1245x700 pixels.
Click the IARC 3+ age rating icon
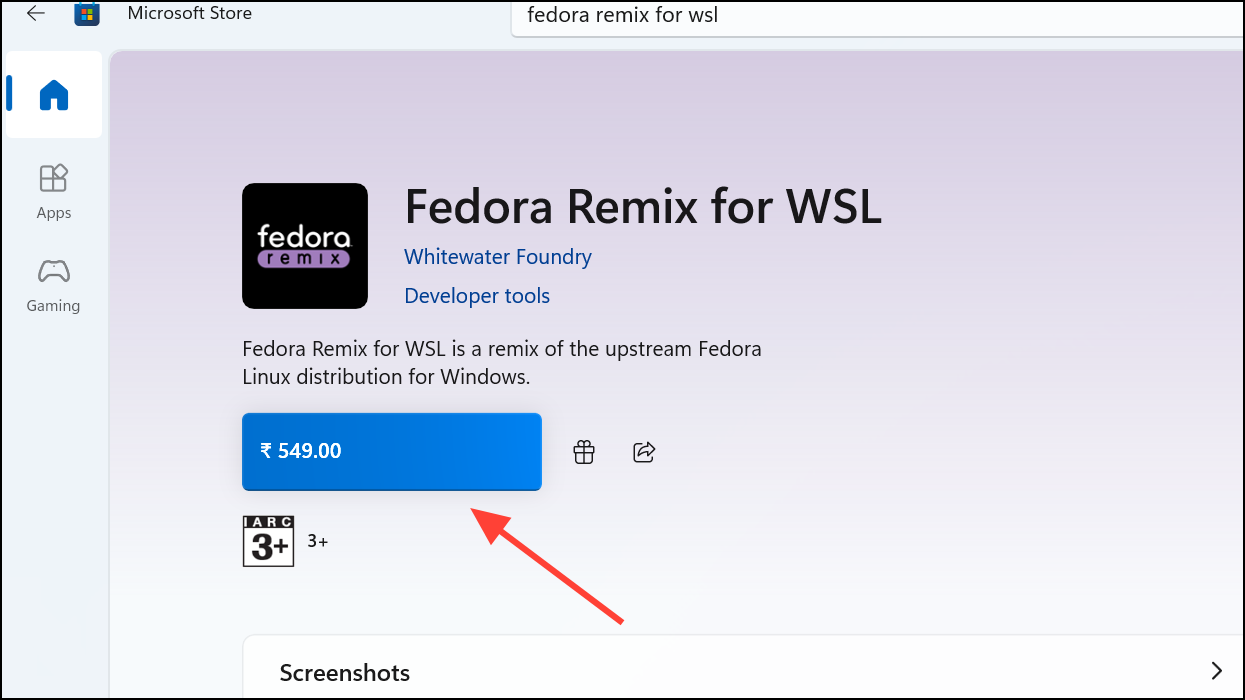click(x=268, y=541)
